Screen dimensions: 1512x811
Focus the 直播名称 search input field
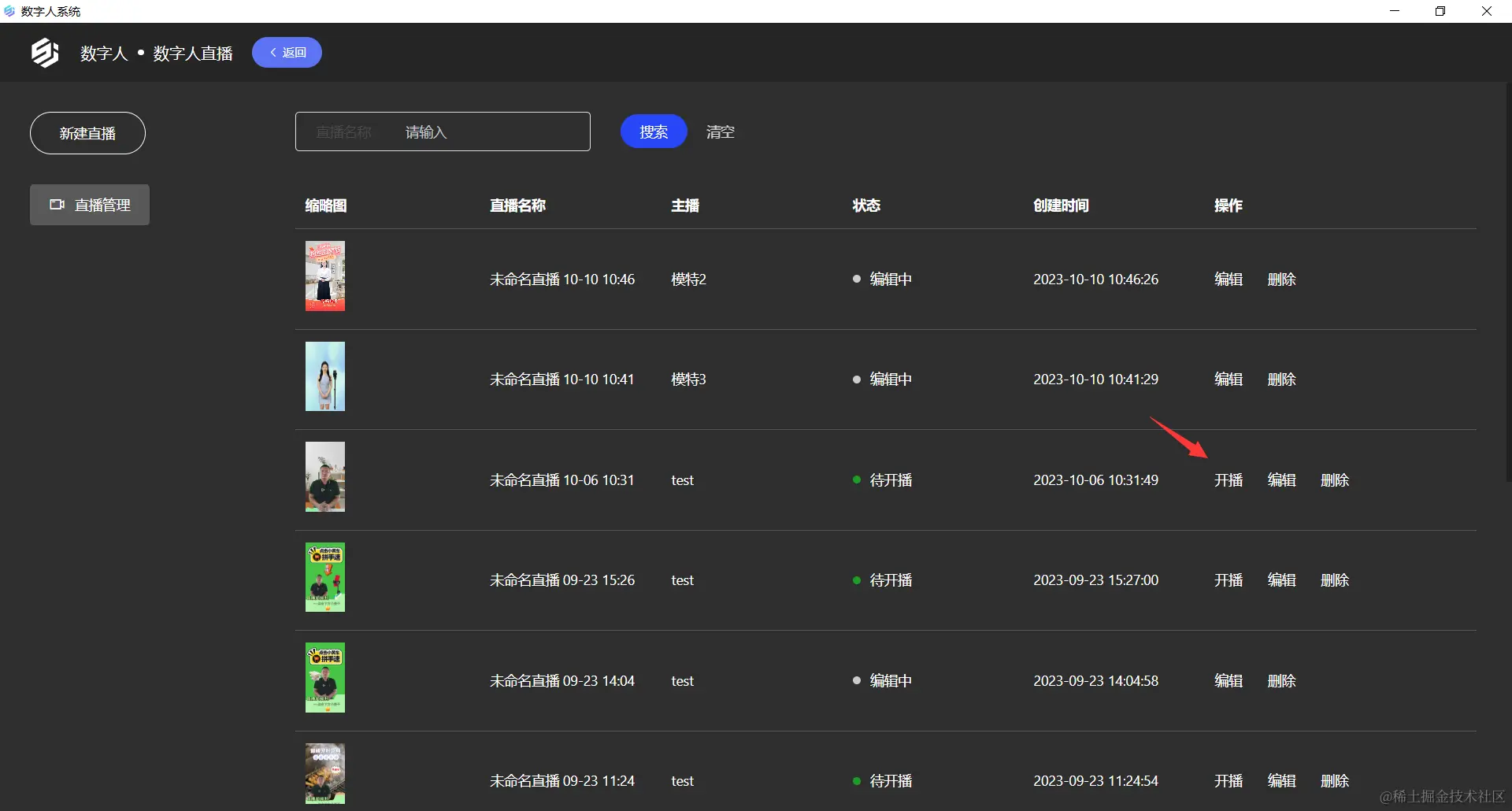pyautogui.click(x=443, y=131)
